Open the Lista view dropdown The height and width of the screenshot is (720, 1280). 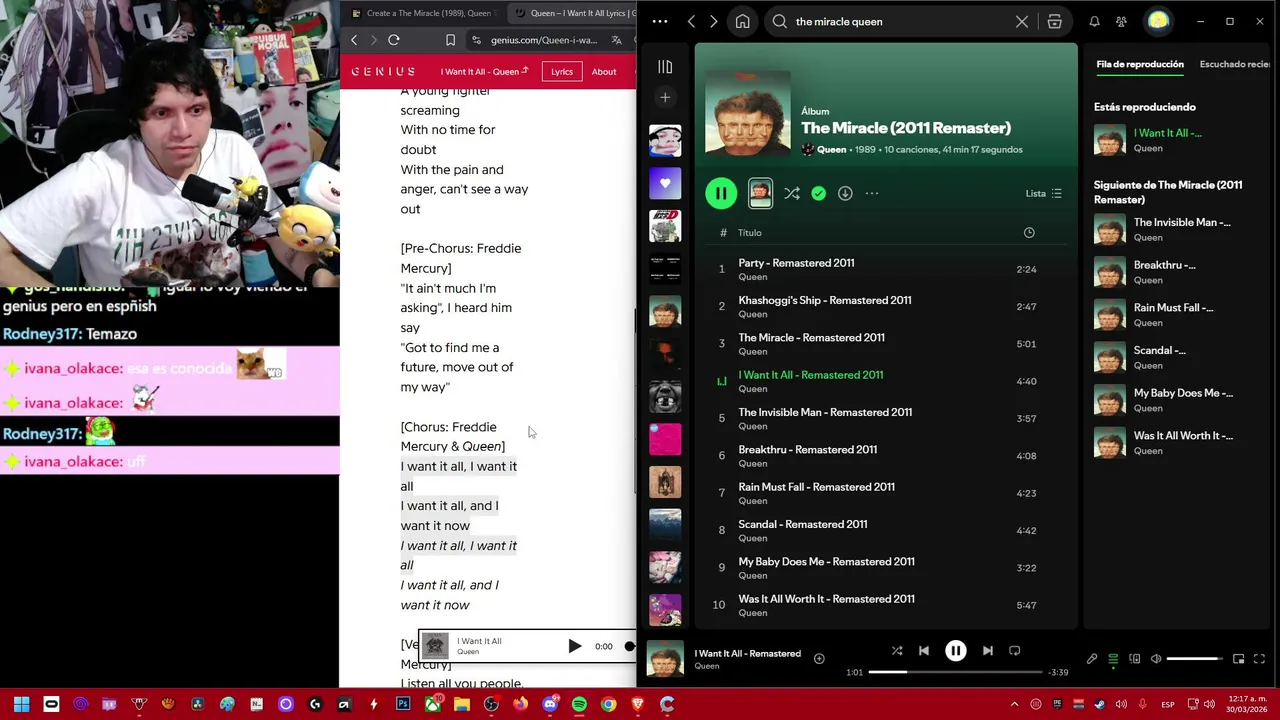[x=1044, y=193]
